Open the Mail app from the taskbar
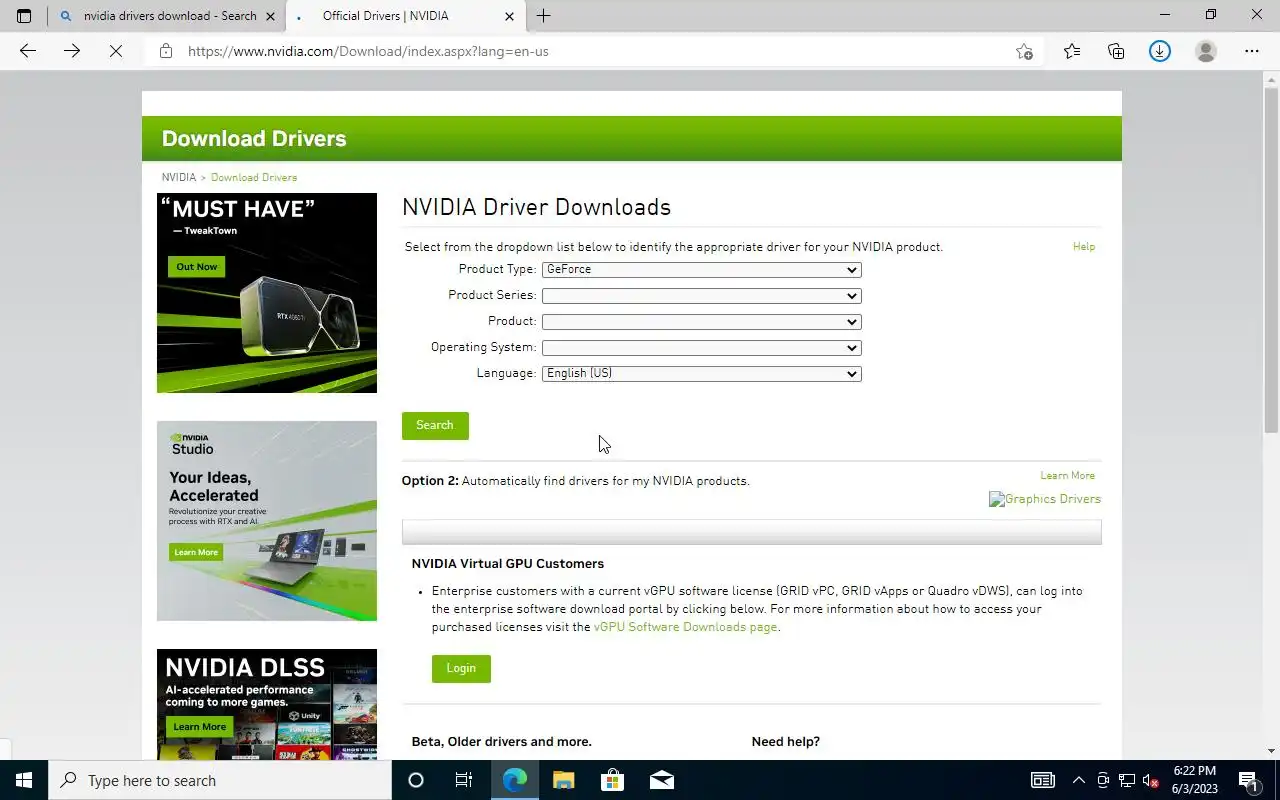 [x=661, y=780]
